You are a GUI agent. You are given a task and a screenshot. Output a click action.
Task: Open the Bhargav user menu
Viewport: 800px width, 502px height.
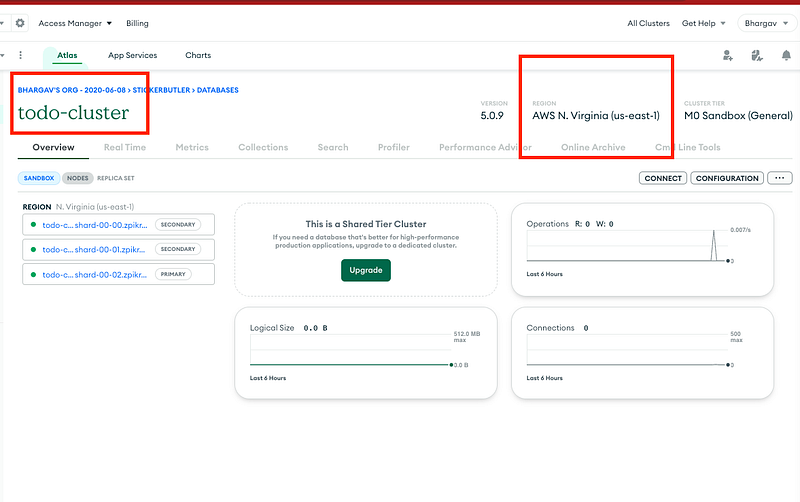coord(766,23)
